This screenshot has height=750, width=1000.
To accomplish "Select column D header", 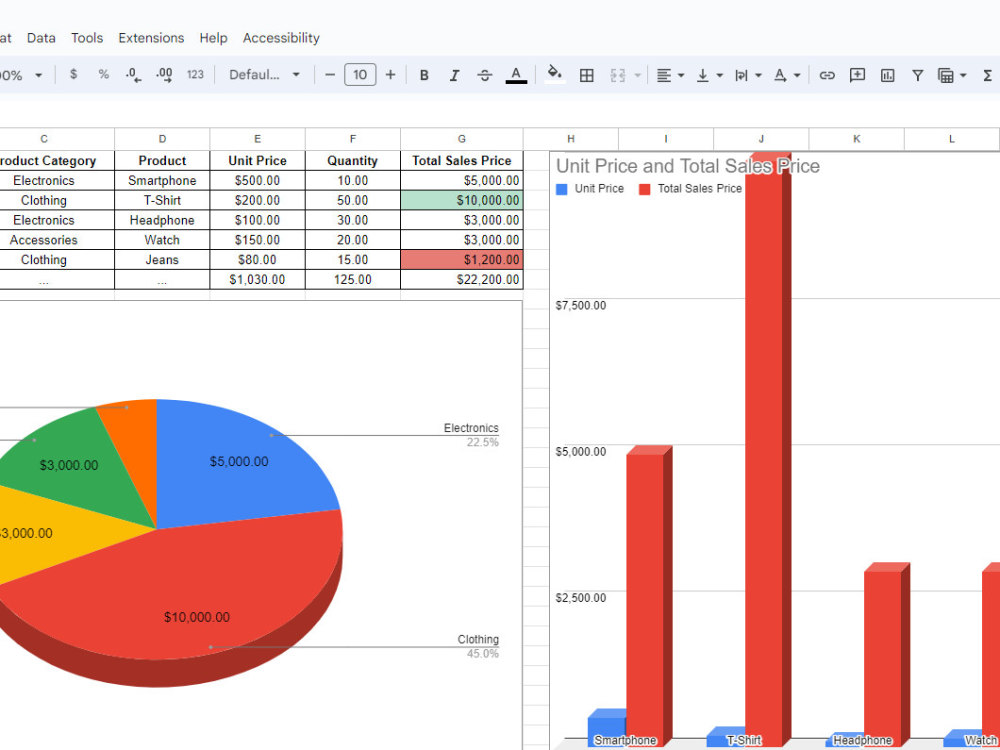I will (162, 139).
